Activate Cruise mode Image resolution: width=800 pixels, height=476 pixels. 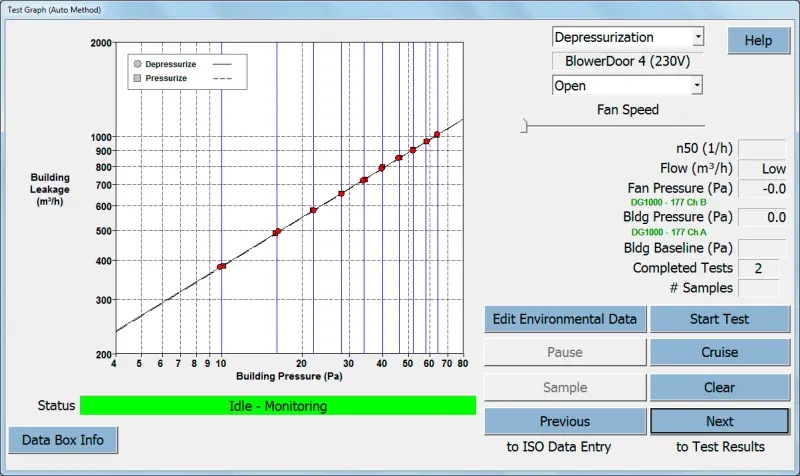coord(719,353)
